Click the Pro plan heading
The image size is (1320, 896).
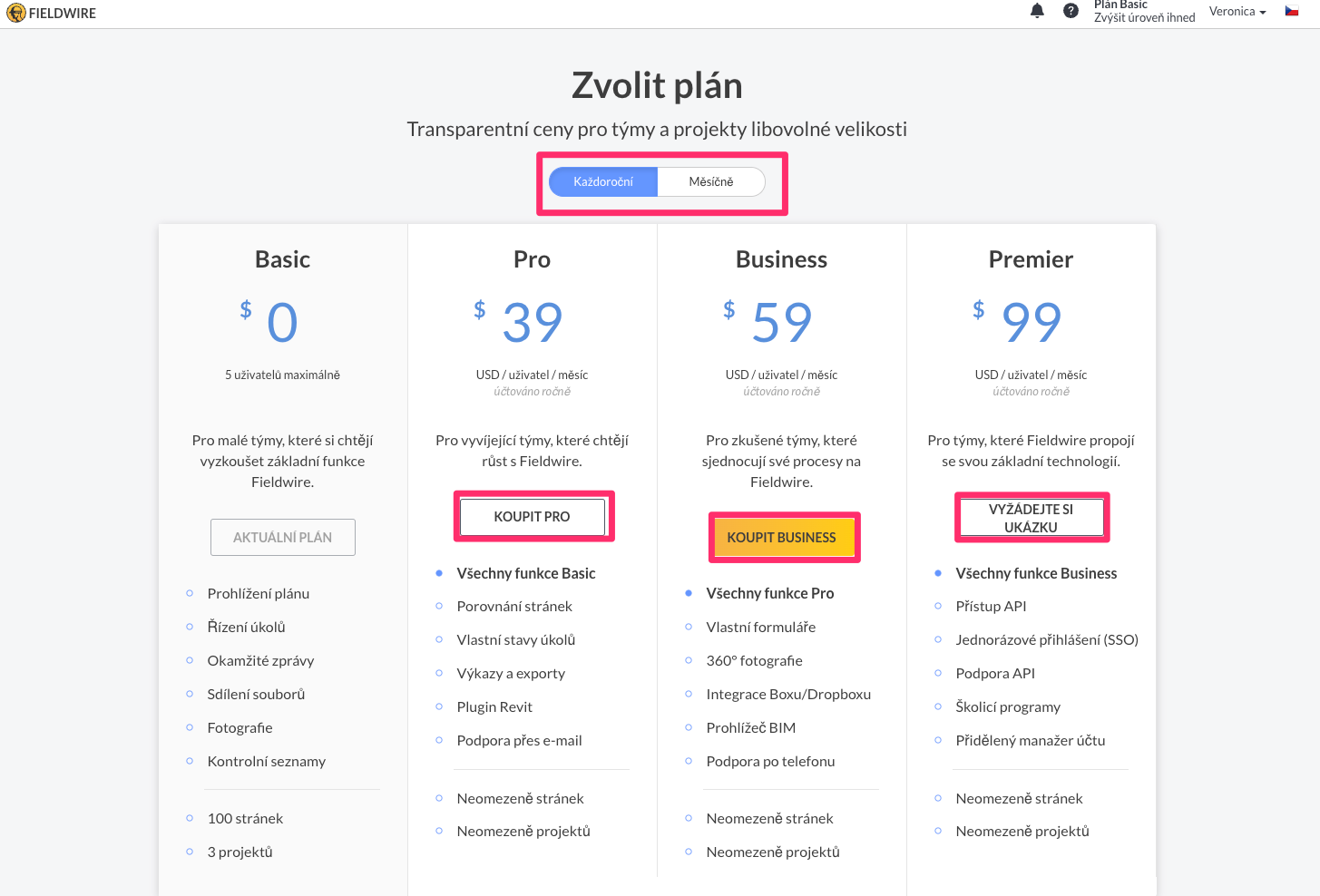coord(533,259)
